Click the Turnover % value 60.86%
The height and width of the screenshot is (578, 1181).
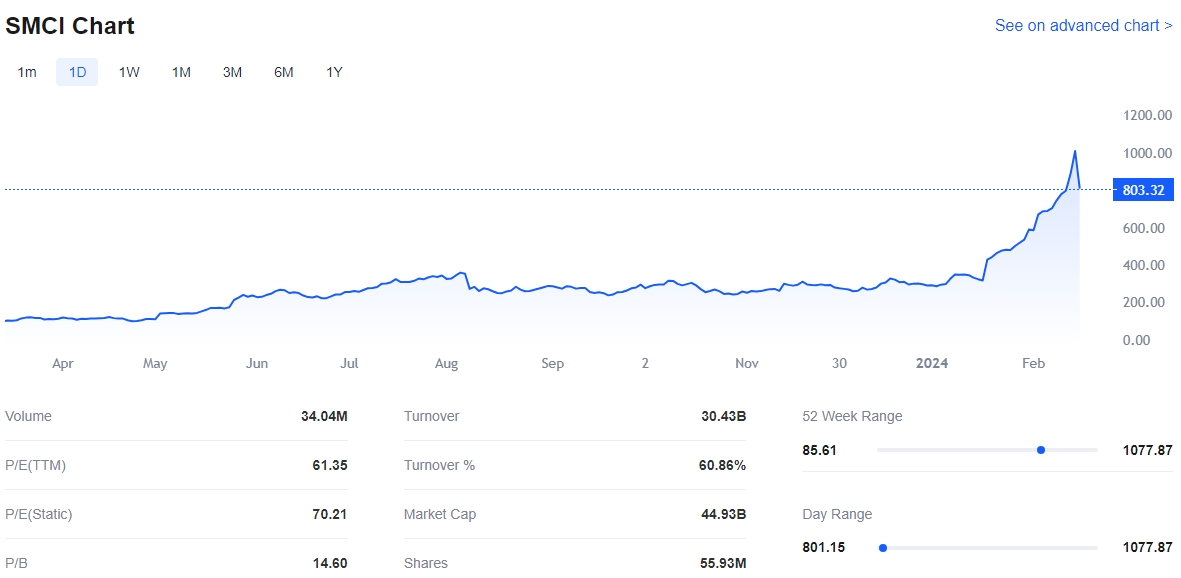click(721, 465)
